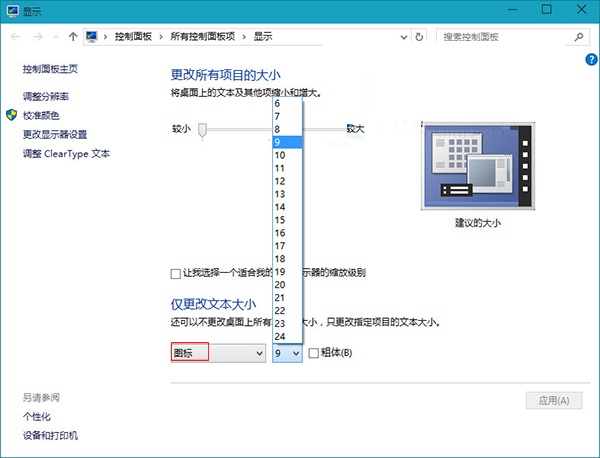Open 调整 ClearType 文本 link

(66, 154)
